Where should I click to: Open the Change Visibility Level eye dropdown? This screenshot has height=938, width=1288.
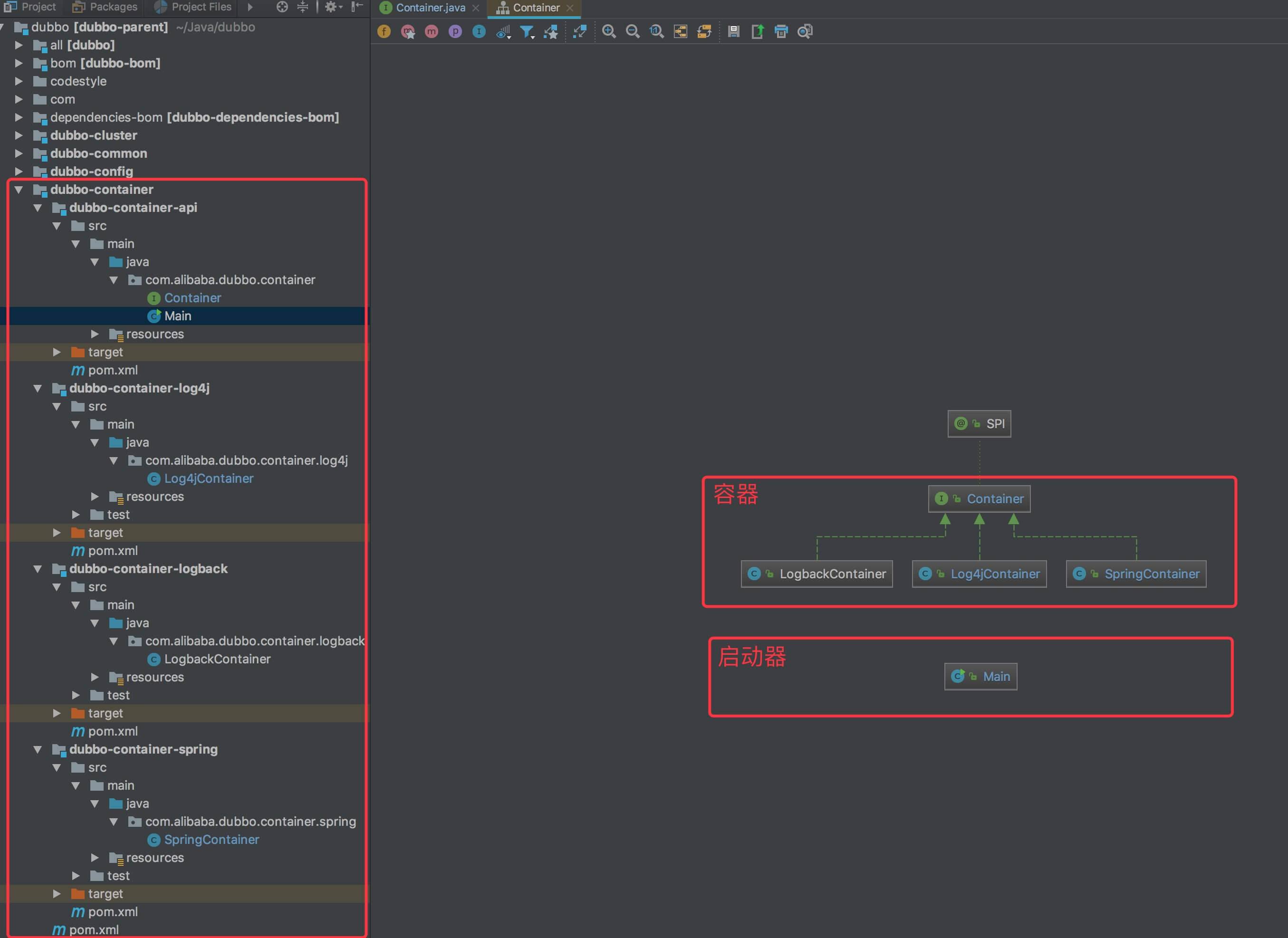503,32
